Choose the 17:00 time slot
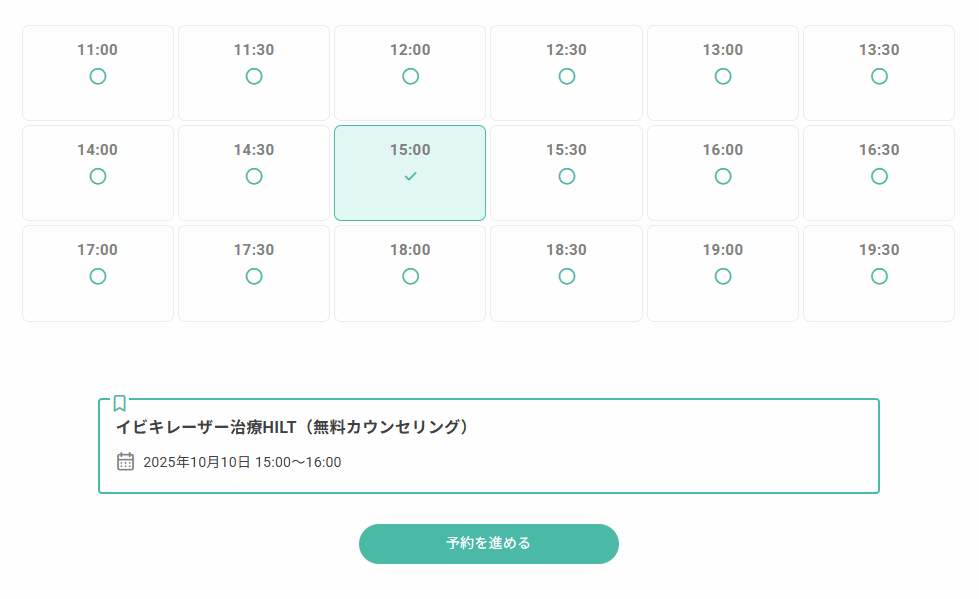 [x=98, y=273]
